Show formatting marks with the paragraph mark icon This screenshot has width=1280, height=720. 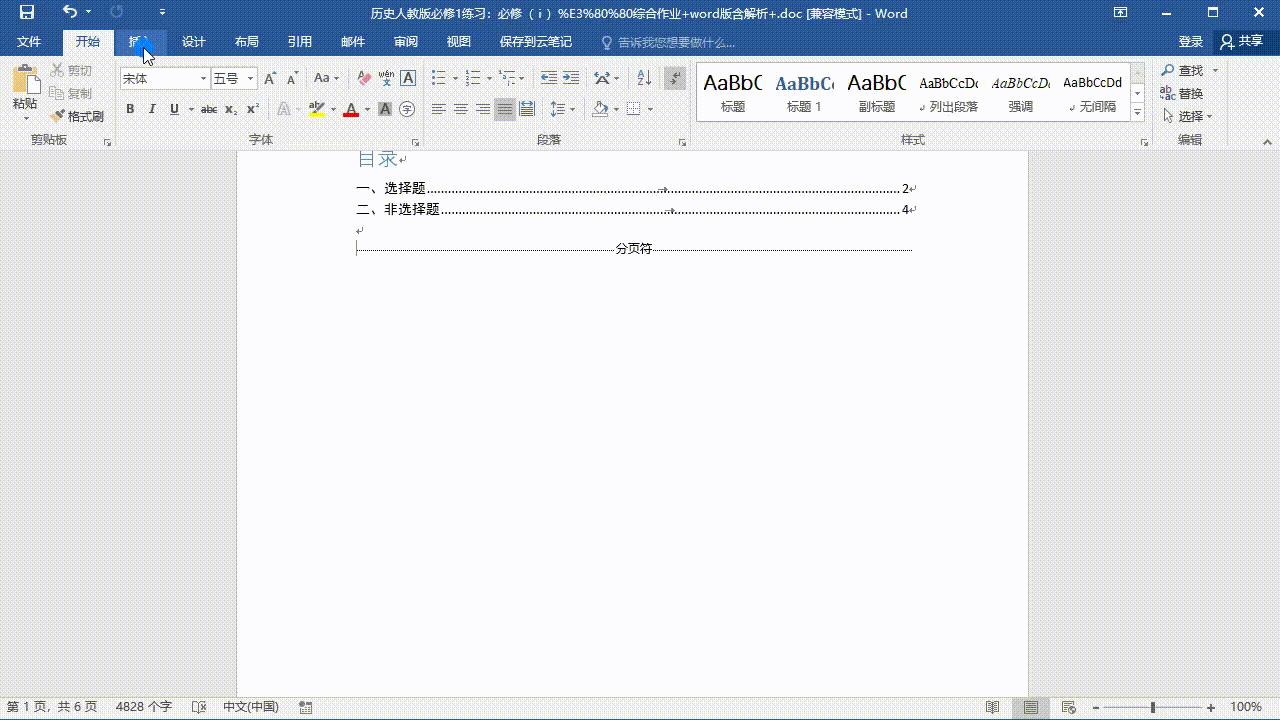(674, 77)
